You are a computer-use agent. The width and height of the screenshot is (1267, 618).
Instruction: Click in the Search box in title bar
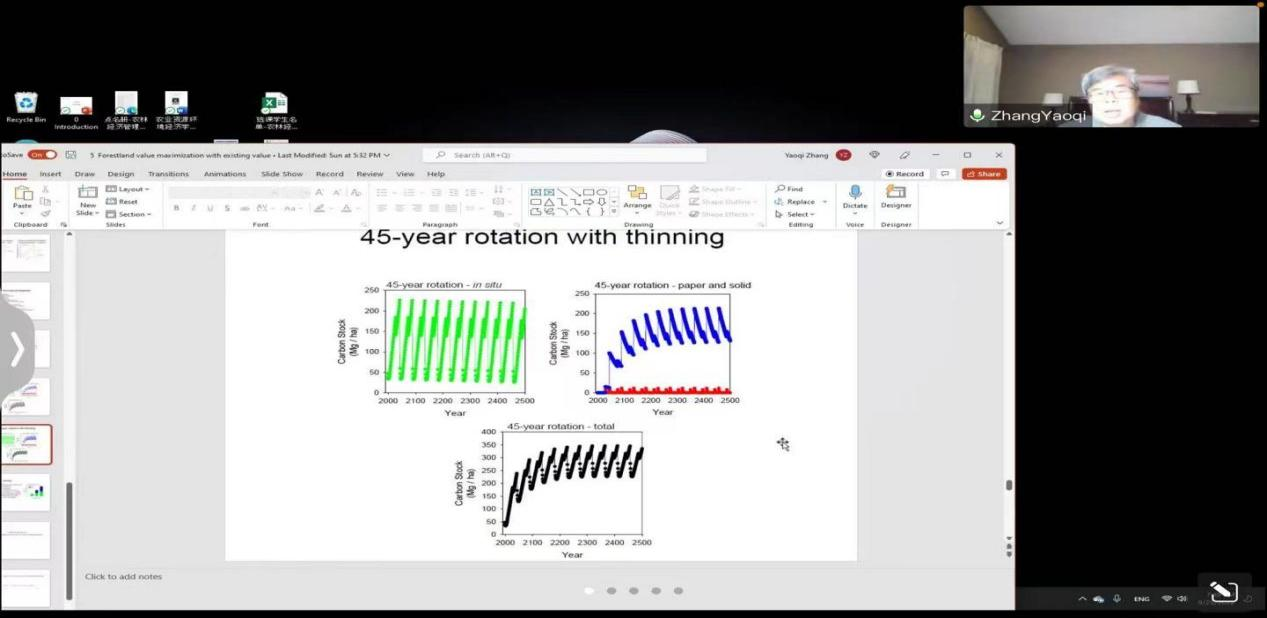pyautogui.click(x=565, y=155)
